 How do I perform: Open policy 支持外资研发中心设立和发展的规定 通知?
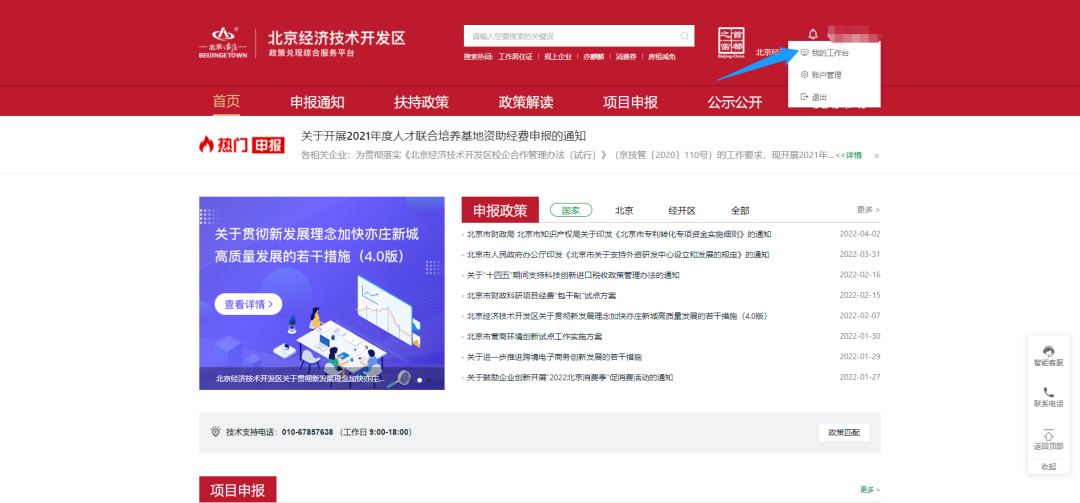(x=618, y=254)
